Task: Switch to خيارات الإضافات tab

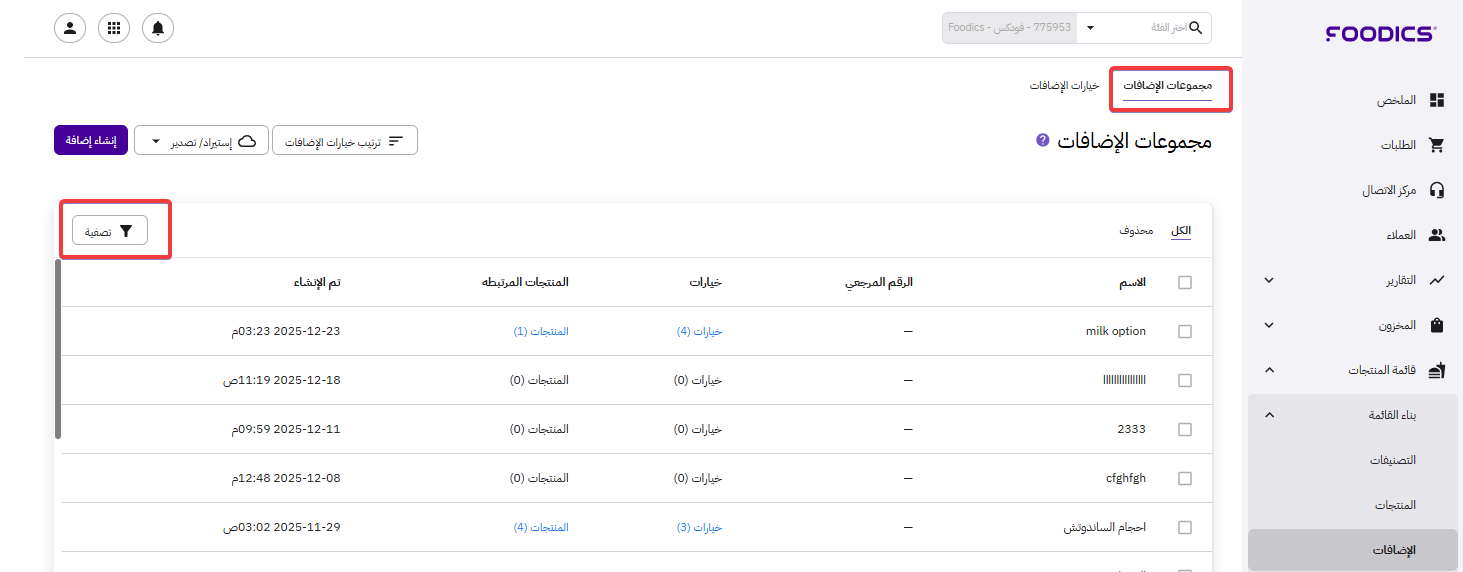Action: pos(1065,86)
